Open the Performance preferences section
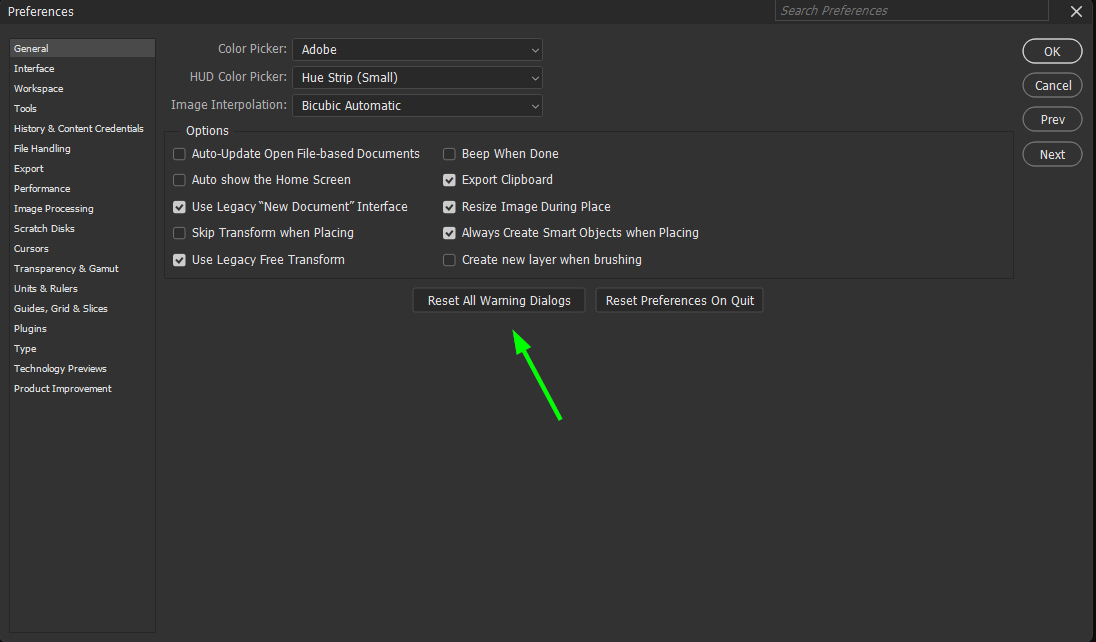 pyautogui.click(x=42, y=188)
